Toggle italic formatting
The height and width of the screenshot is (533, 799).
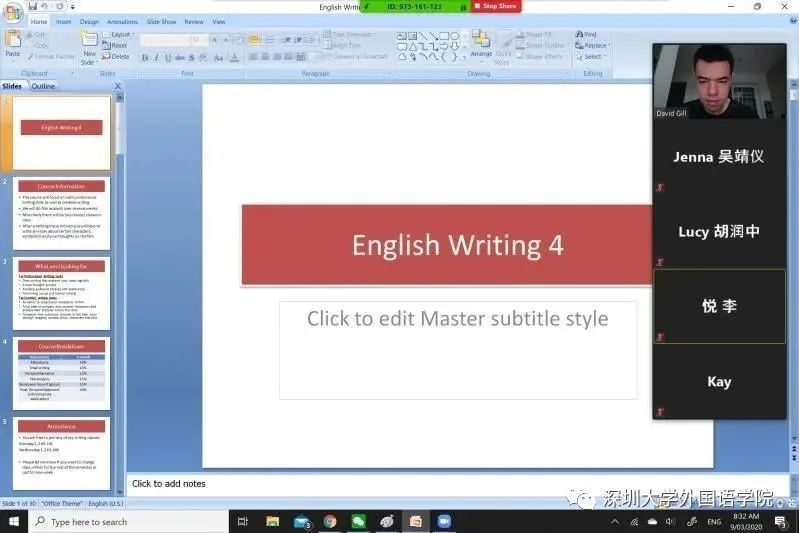[156, 58]
